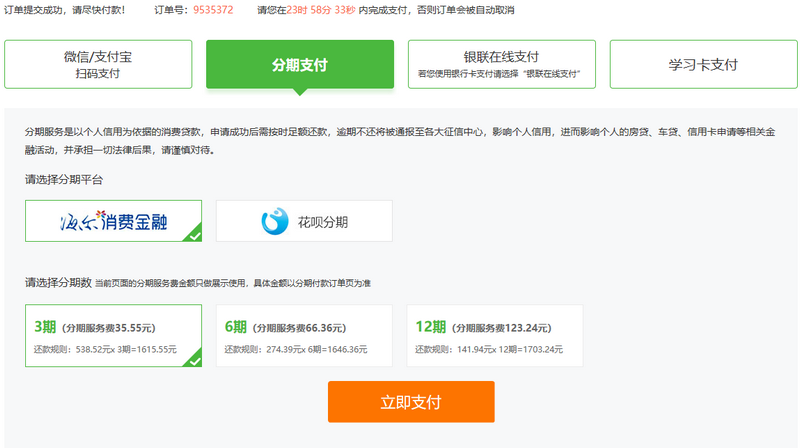
Task: Select the 花呗分期 installment platform
Action: (304, 221)
